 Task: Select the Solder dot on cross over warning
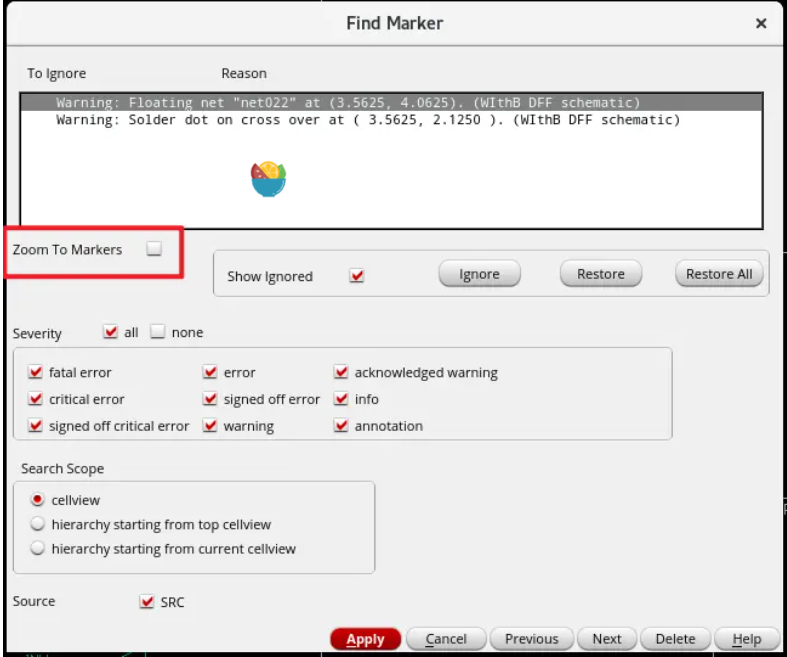tap(391, 120)
